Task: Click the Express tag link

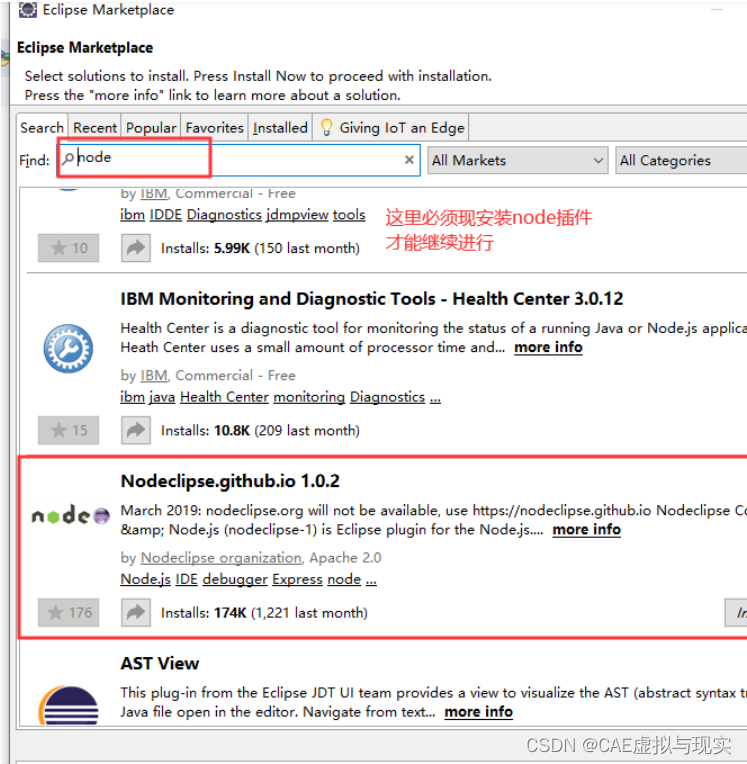Action: click(x=297, y=579)
